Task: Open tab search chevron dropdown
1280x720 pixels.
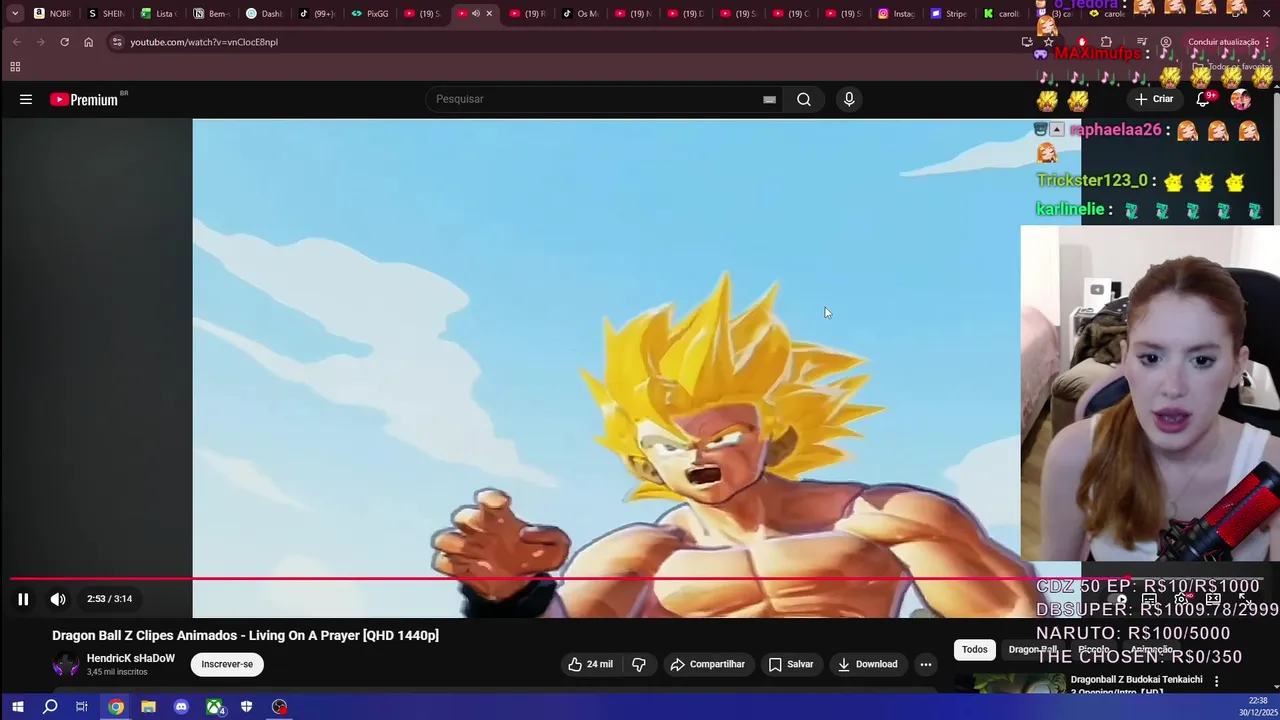Action: pyautogui.click(x=15, y=13)
